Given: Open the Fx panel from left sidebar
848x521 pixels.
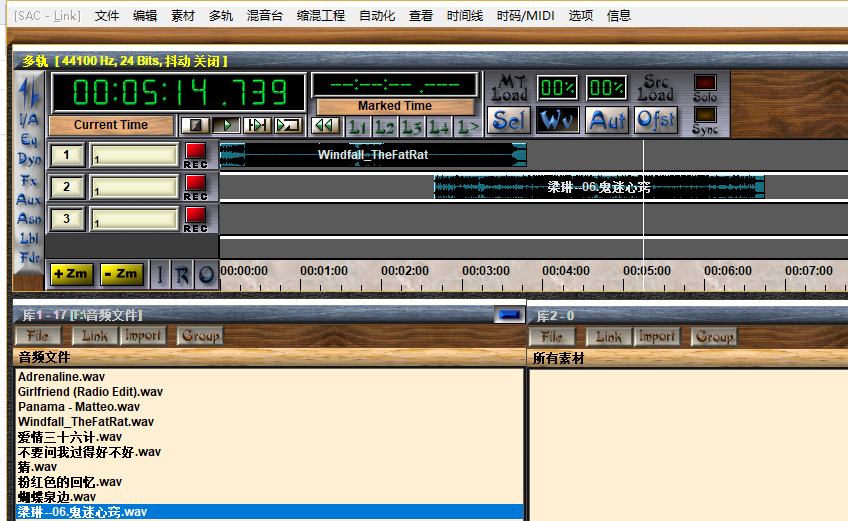Looking at the screenshot, I should tap(30, 181).
